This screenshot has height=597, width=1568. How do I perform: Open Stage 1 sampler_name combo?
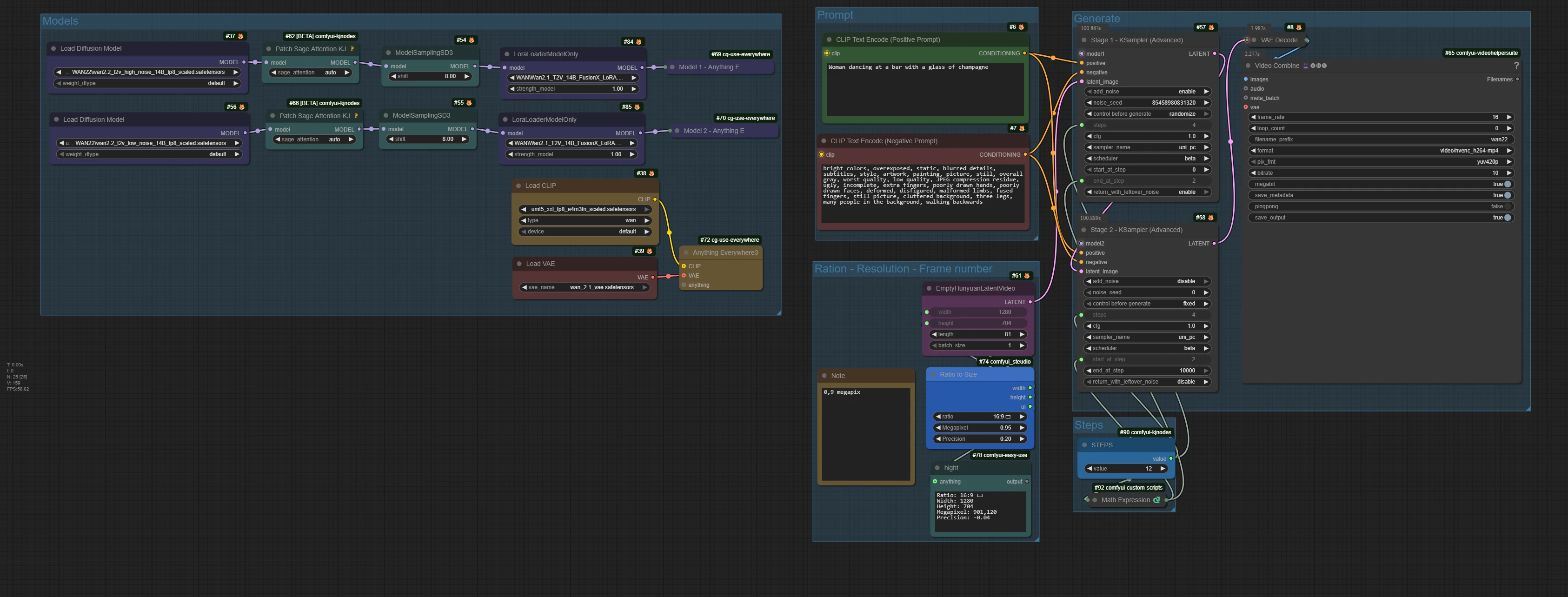[1147, 147]
